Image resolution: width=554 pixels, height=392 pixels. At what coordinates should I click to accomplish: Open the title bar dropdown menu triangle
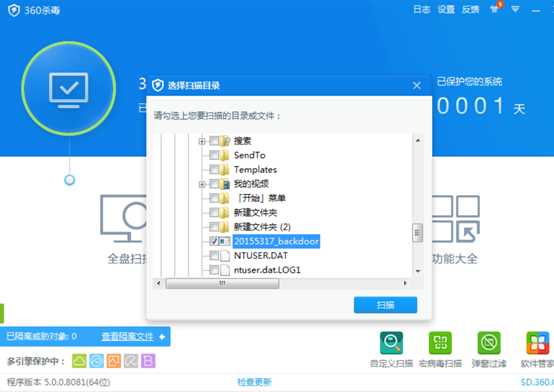click(x=515, y=9)
